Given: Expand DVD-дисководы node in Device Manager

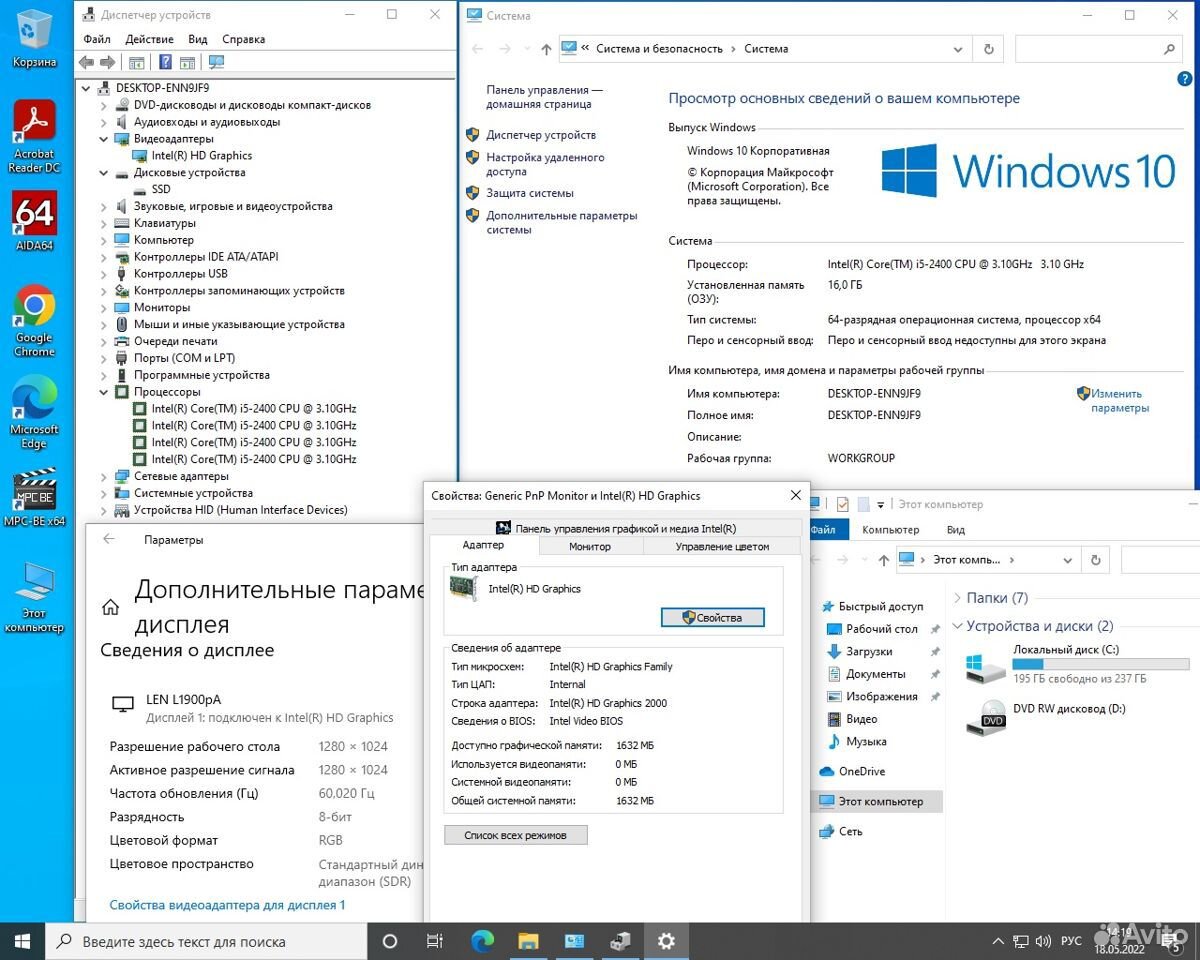Looking at the screenshot, I should [104, 105].
